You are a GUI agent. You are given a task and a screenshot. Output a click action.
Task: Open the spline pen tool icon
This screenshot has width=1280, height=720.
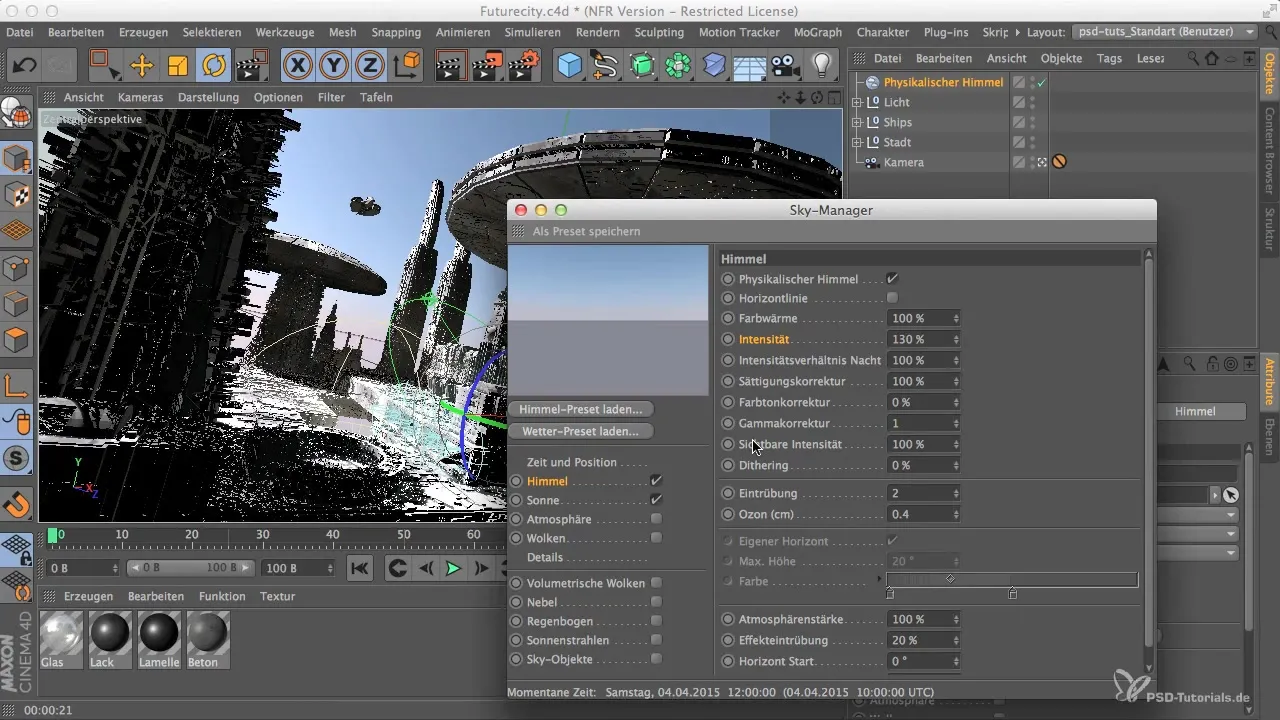(605, 67)
